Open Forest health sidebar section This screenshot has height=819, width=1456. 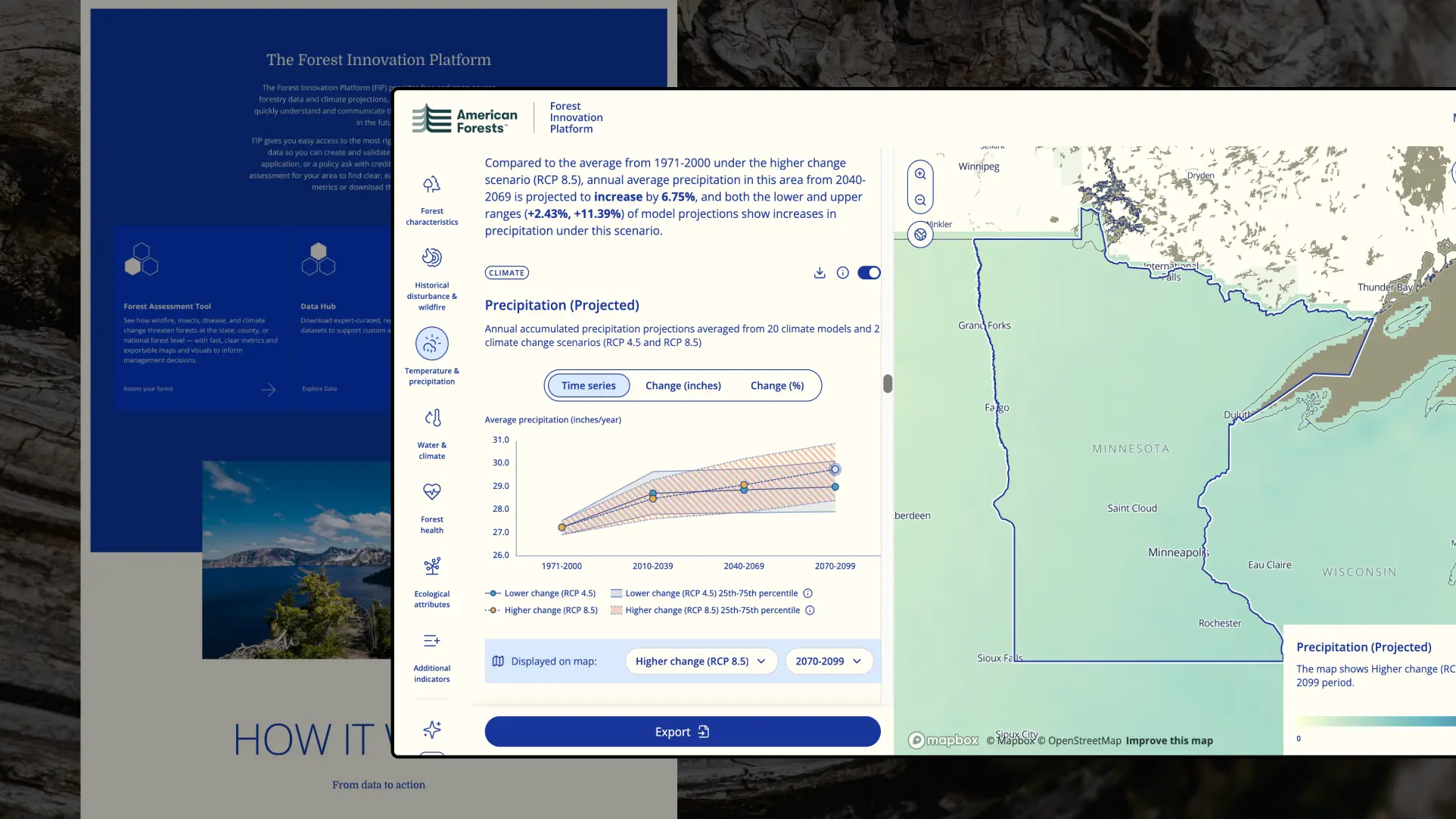431,508
